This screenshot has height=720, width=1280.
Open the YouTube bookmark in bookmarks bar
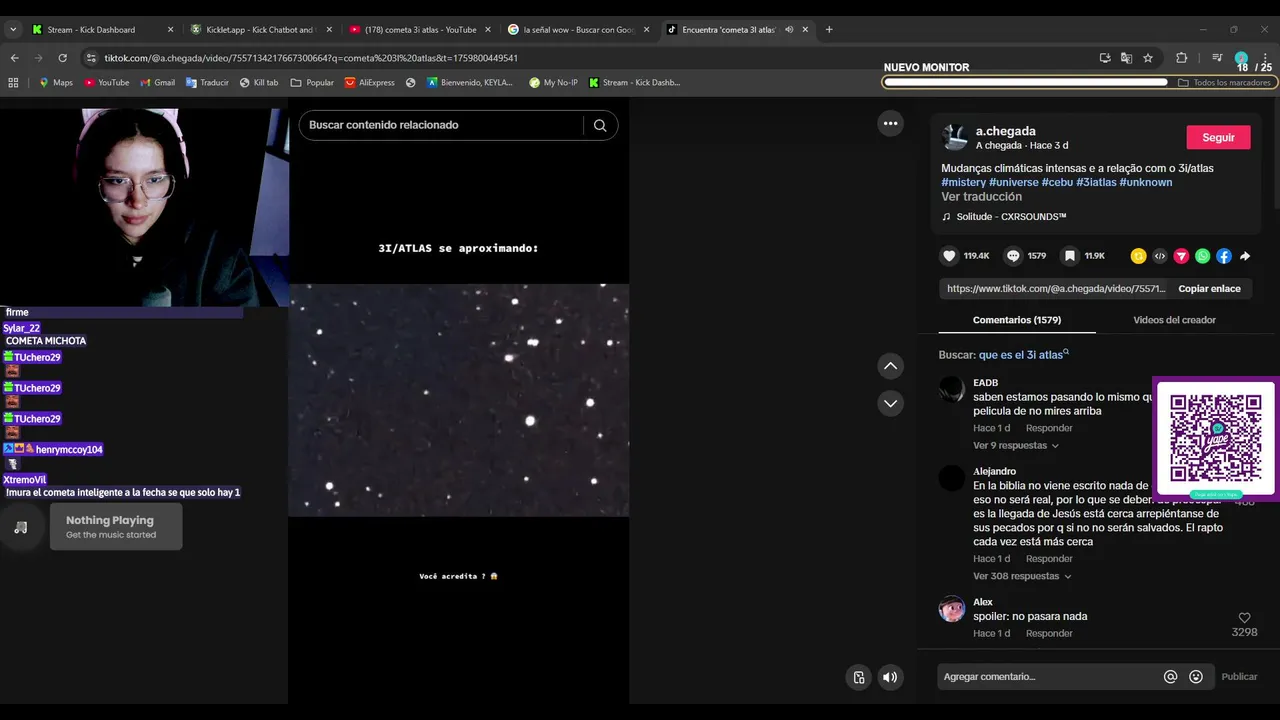coord(107,83)
